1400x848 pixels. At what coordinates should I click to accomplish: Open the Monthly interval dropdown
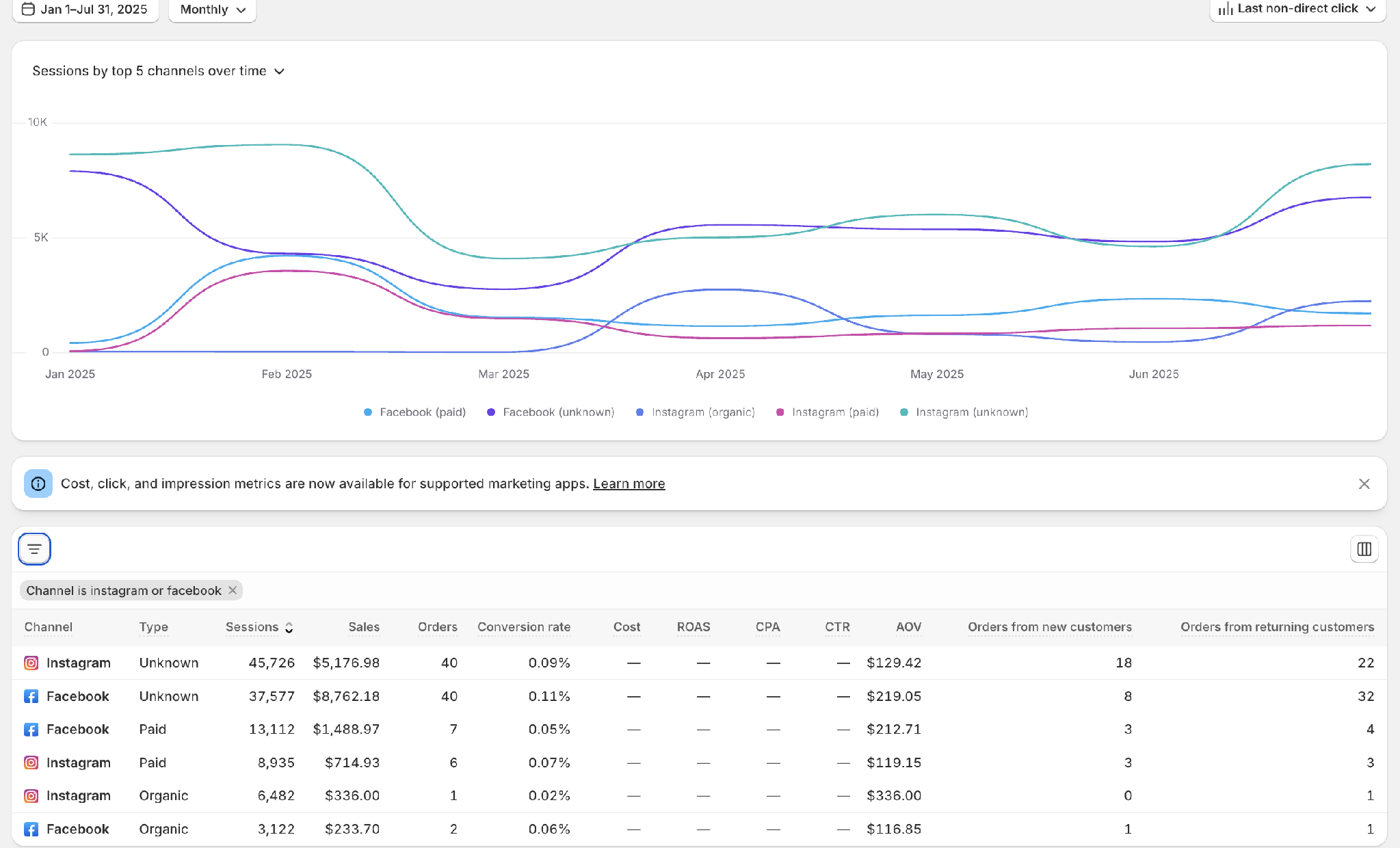(213, 10)
